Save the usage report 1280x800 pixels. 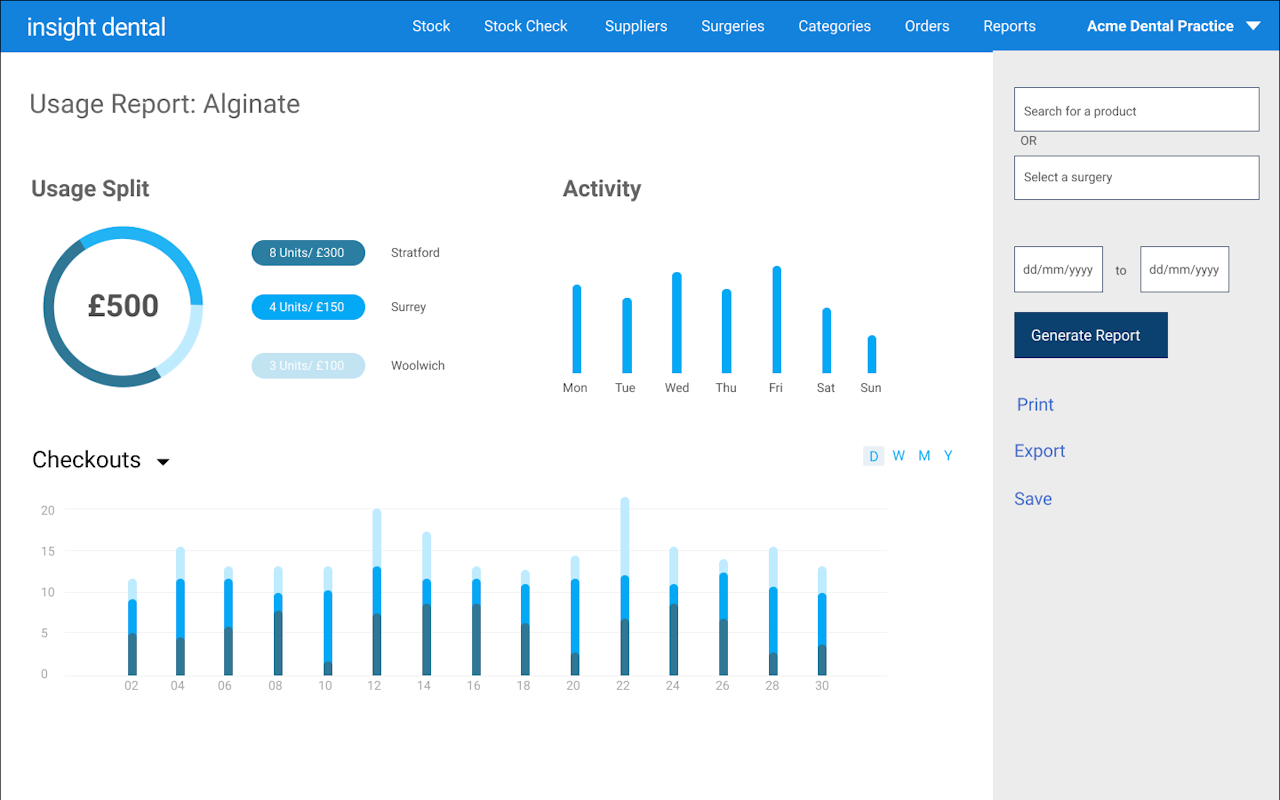(x=1032, y=499)
